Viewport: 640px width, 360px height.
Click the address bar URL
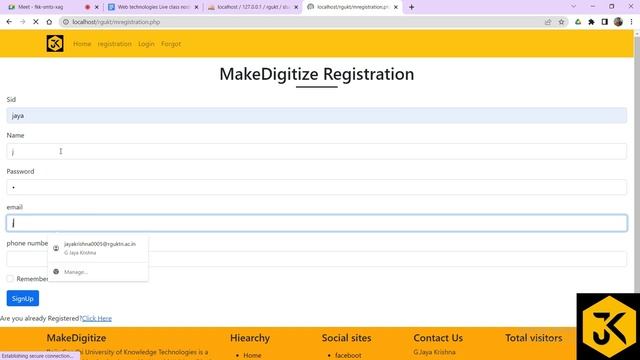click(116, 22)
